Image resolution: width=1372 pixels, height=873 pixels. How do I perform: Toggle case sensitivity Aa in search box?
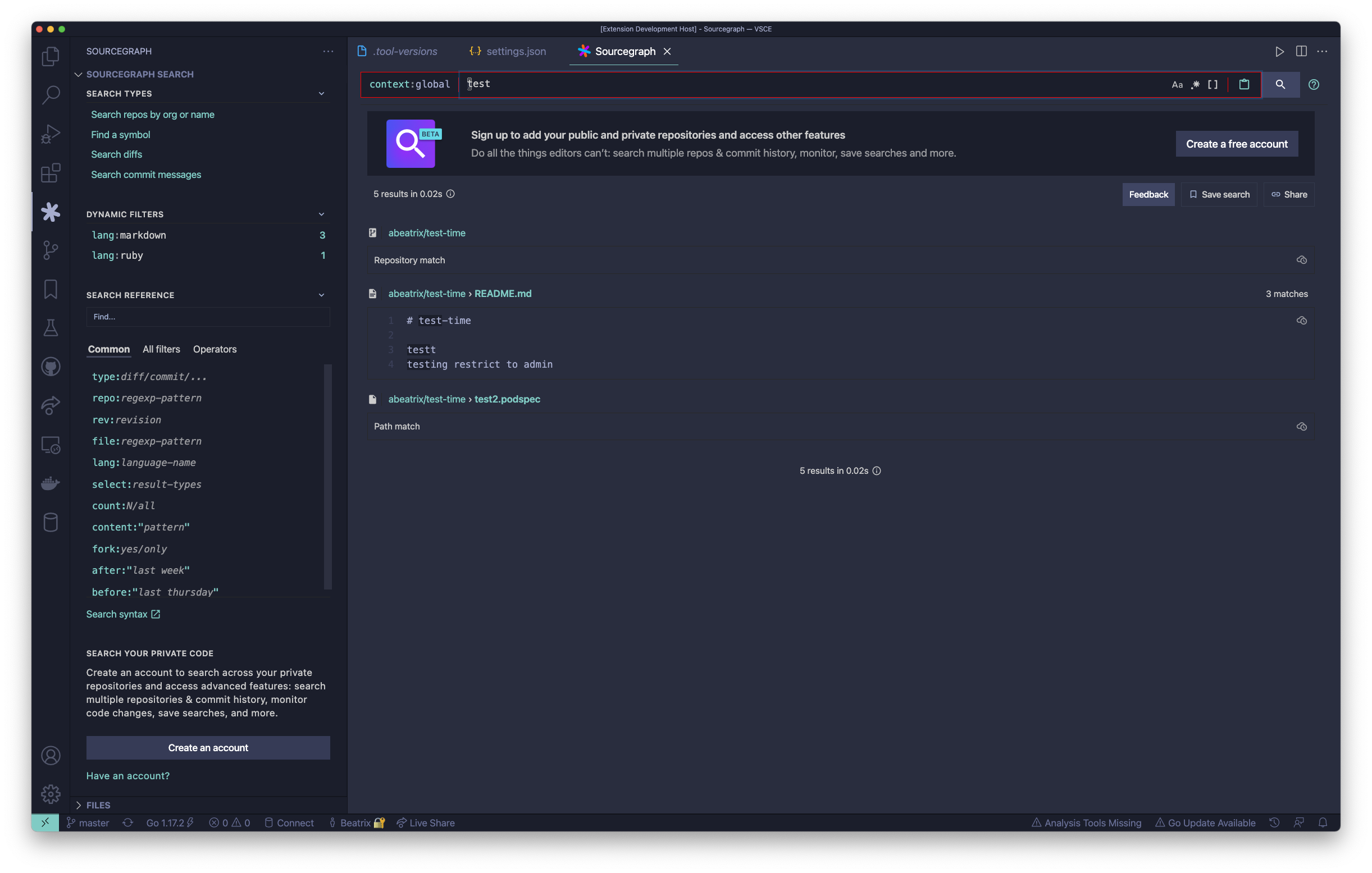[x=1177, y=85]
